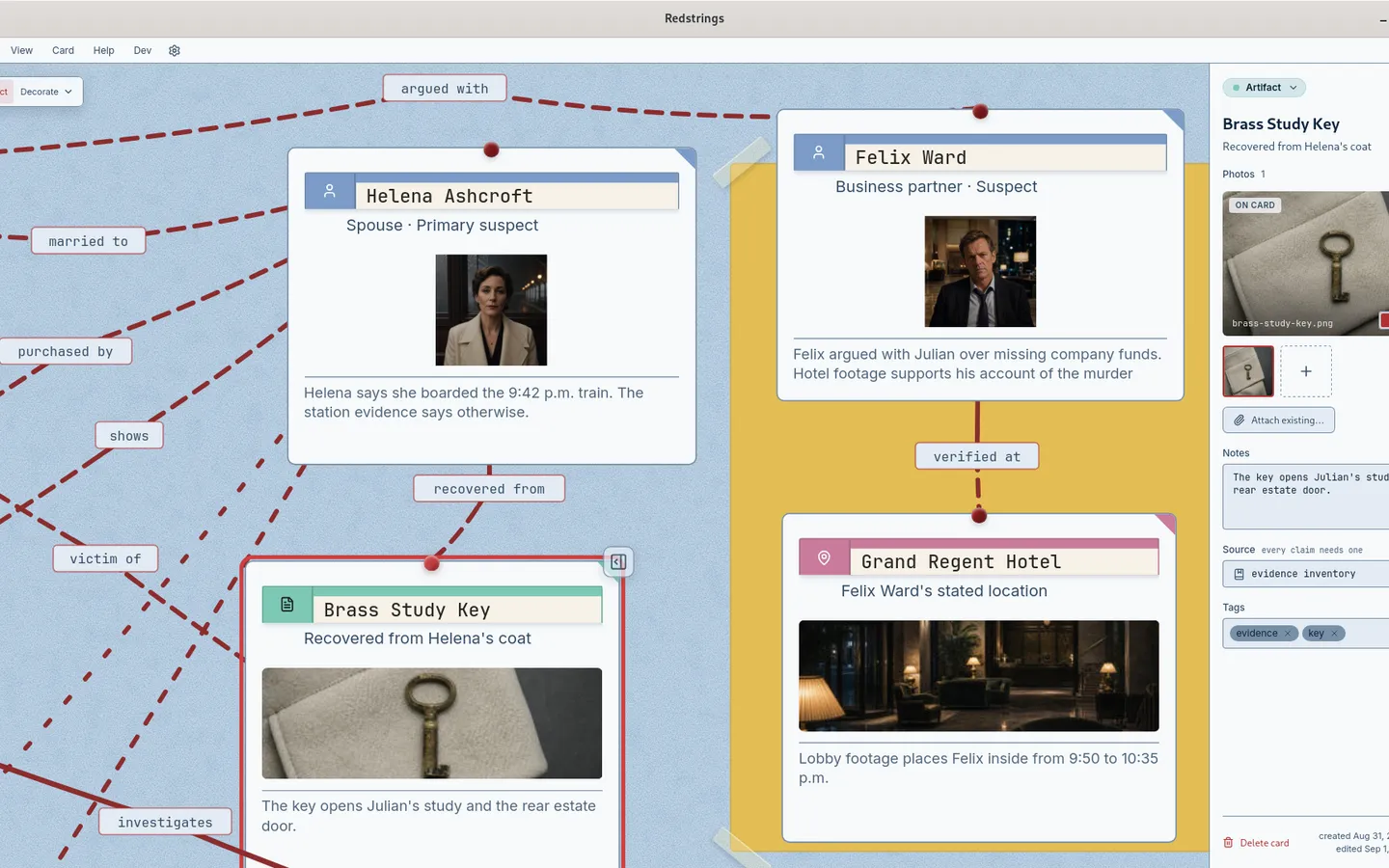Image resolution: width=1389 pixels, height=868 pixels.
Task: Click the Grand Regent Hotel card title
Action: coord(961,561)
